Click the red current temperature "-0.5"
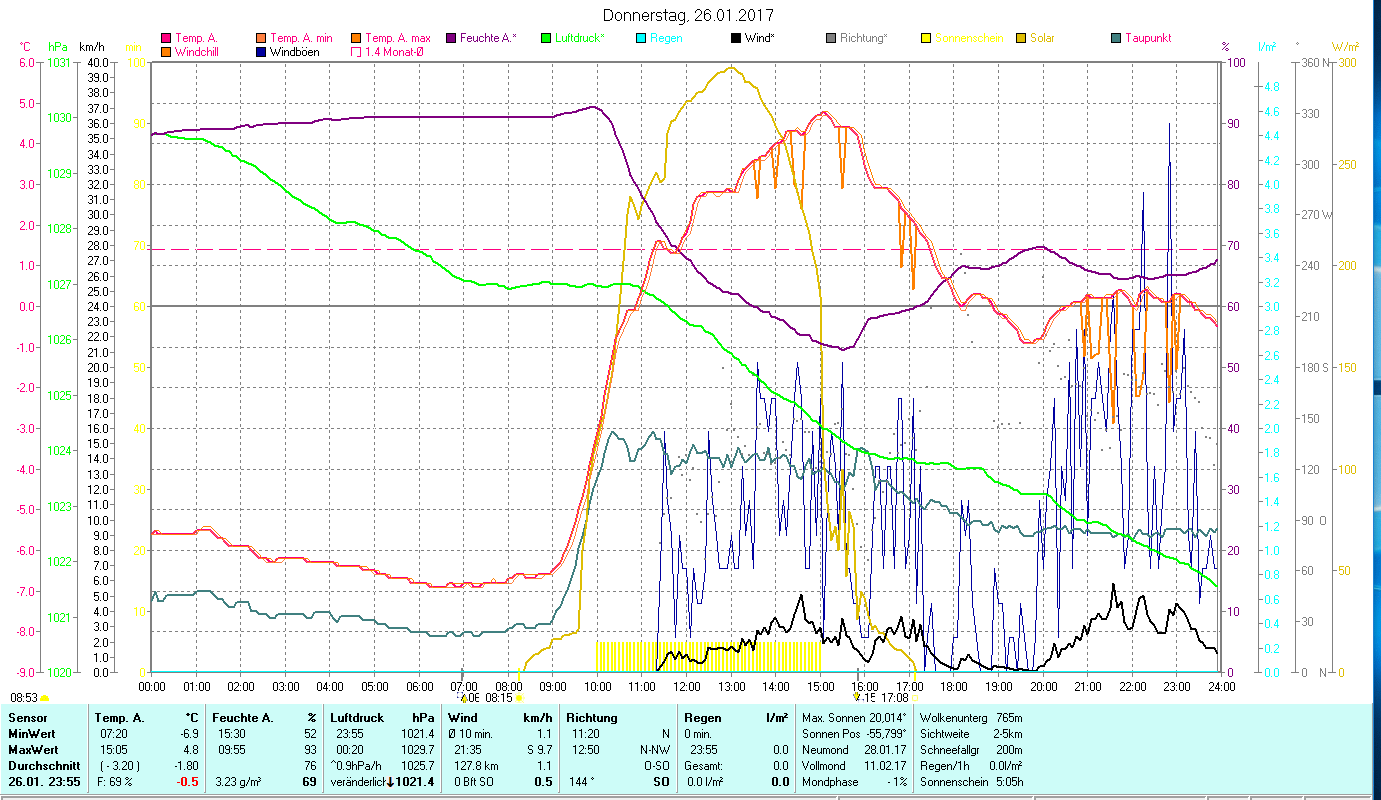This screenshot has height=800, width=1381. (188, 781)
